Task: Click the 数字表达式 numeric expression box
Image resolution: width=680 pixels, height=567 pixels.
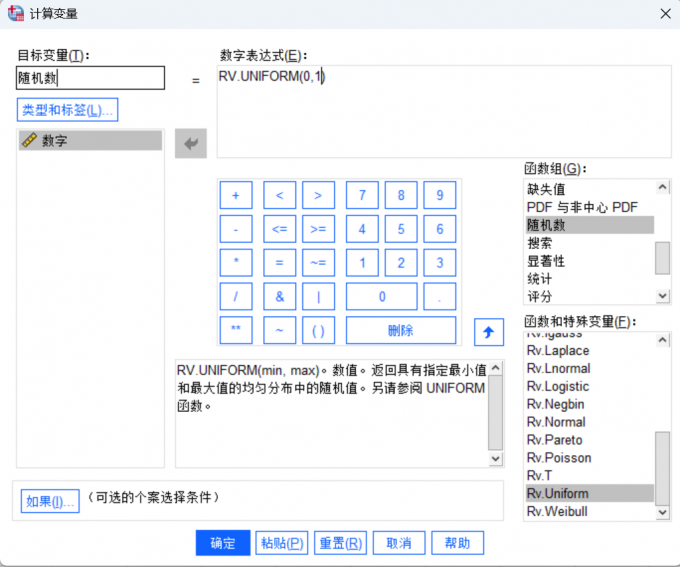Action: pyautogui.click(x=444, y=111)
